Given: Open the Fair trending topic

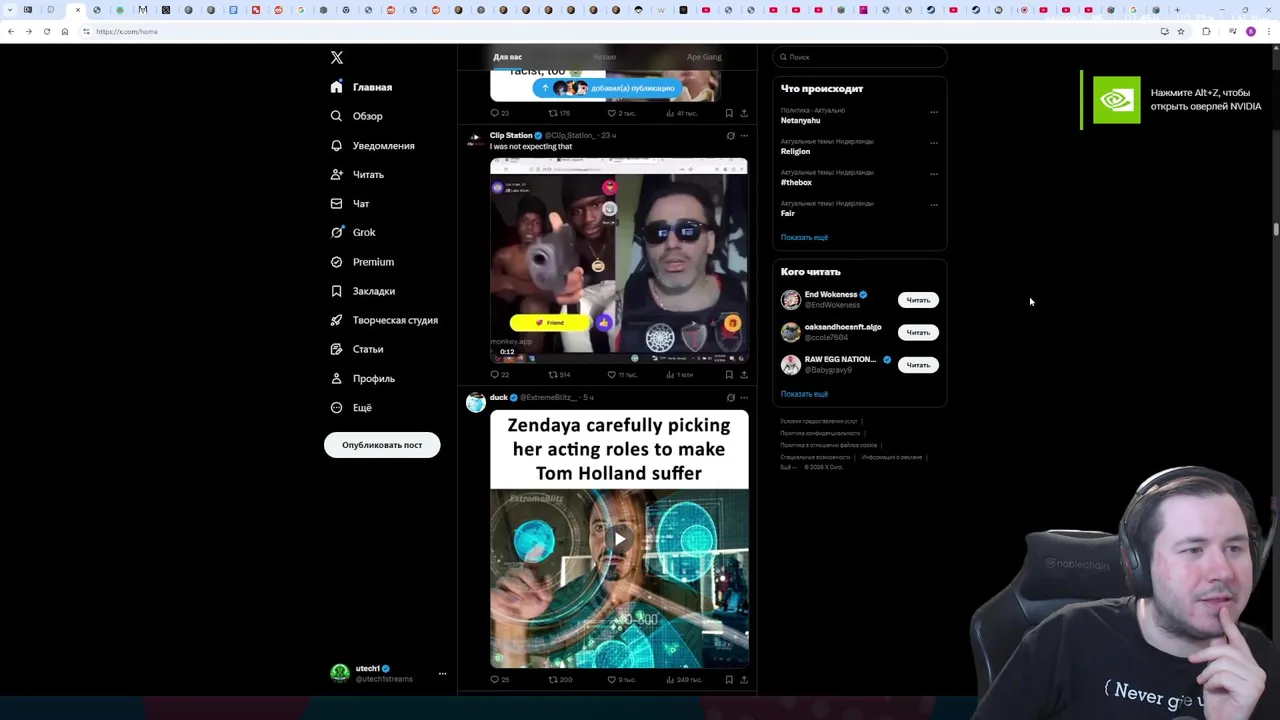Looking at the screenshot, I should 788,213.
